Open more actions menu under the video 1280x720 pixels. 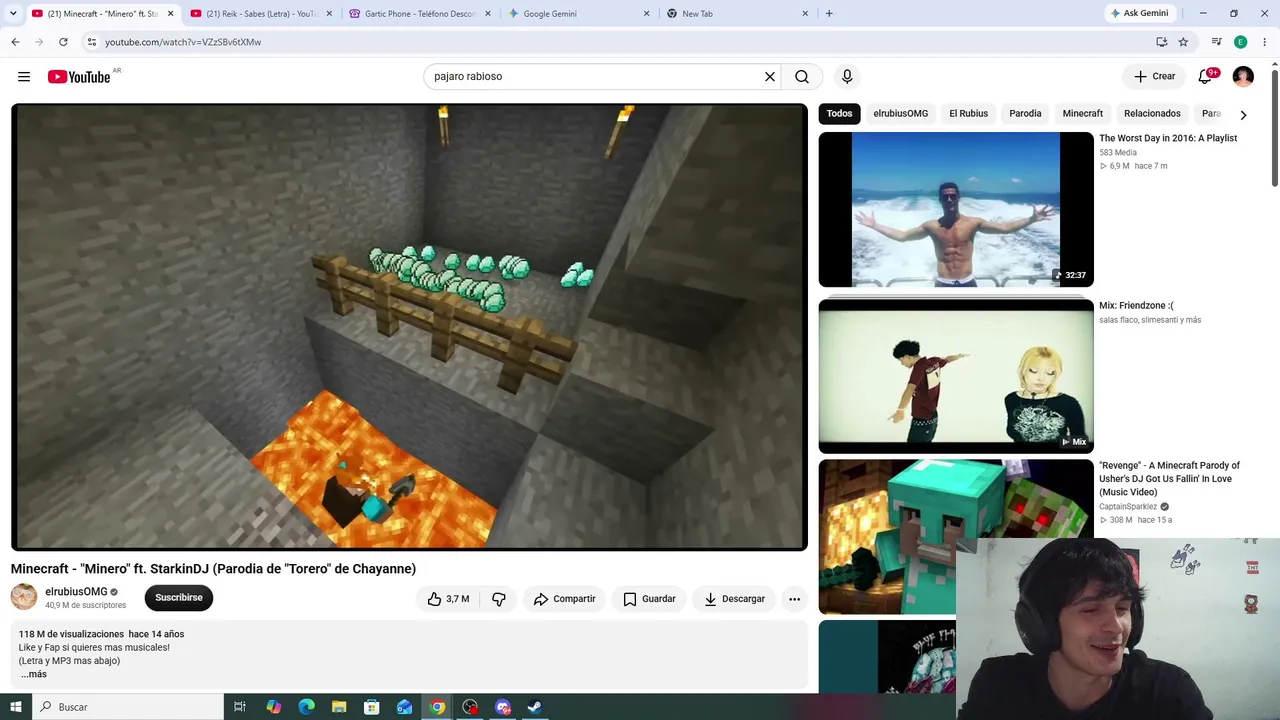click(794, 599)
